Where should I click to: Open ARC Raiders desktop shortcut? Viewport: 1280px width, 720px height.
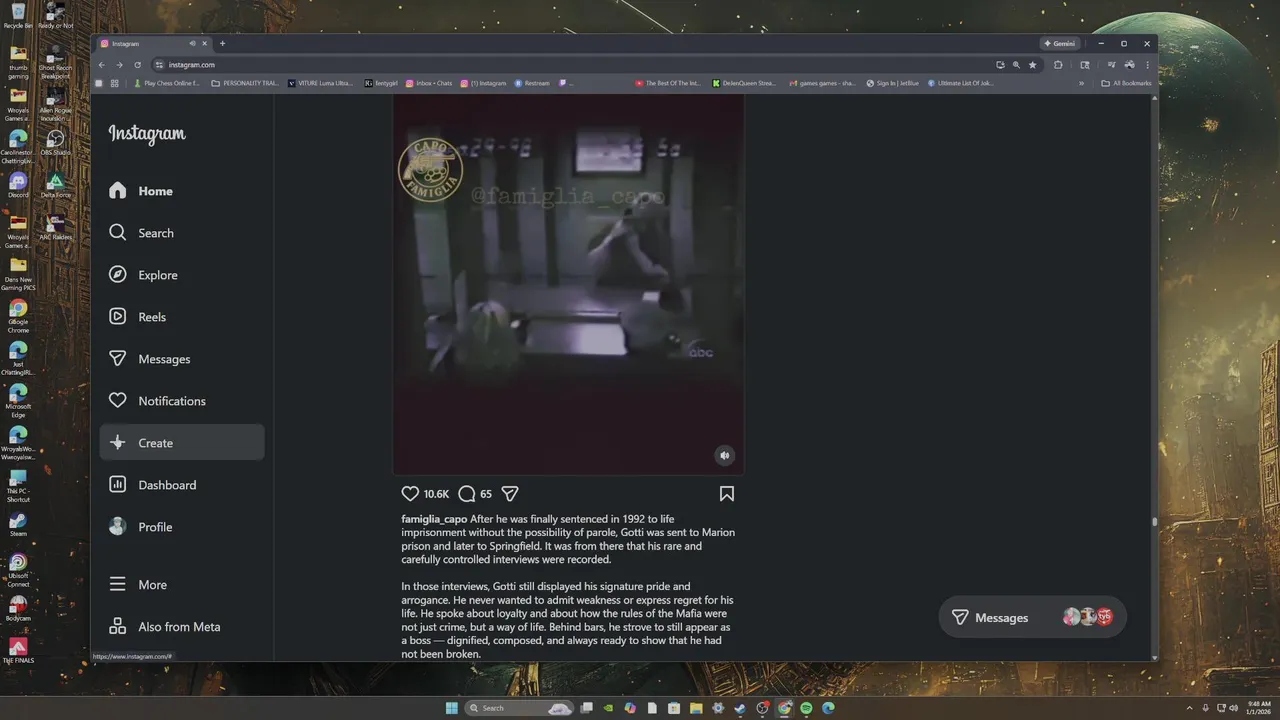tap(55, 228)
